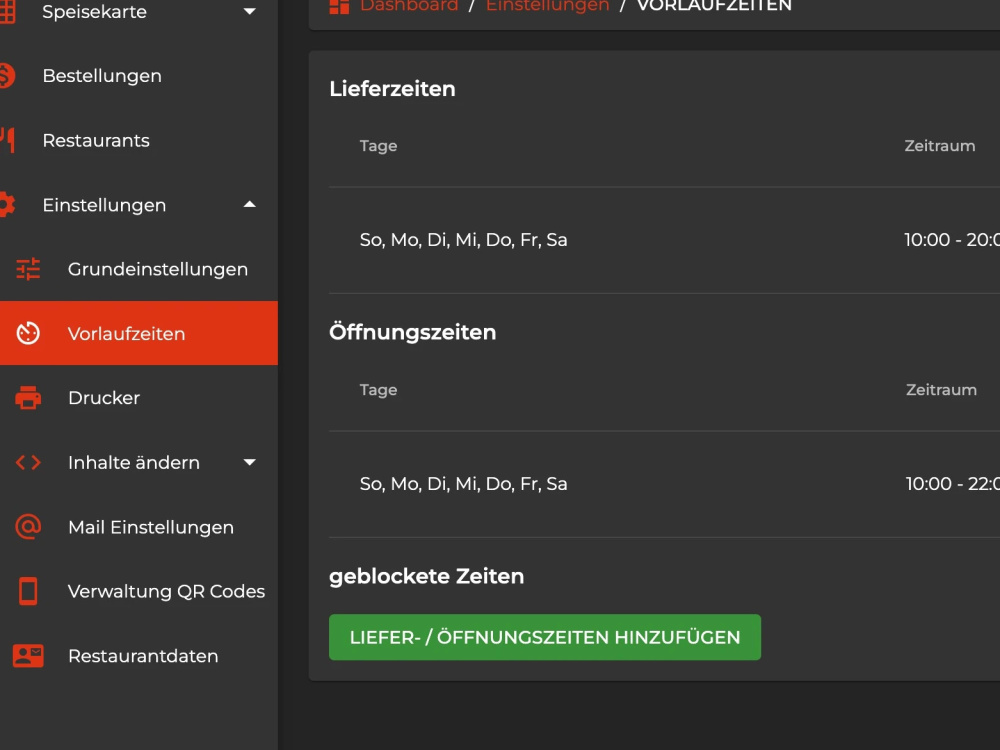Click the Einstellungen gear icon
Image resolution: width=1000 pixels, height=750 pixels.
(7, 205)
